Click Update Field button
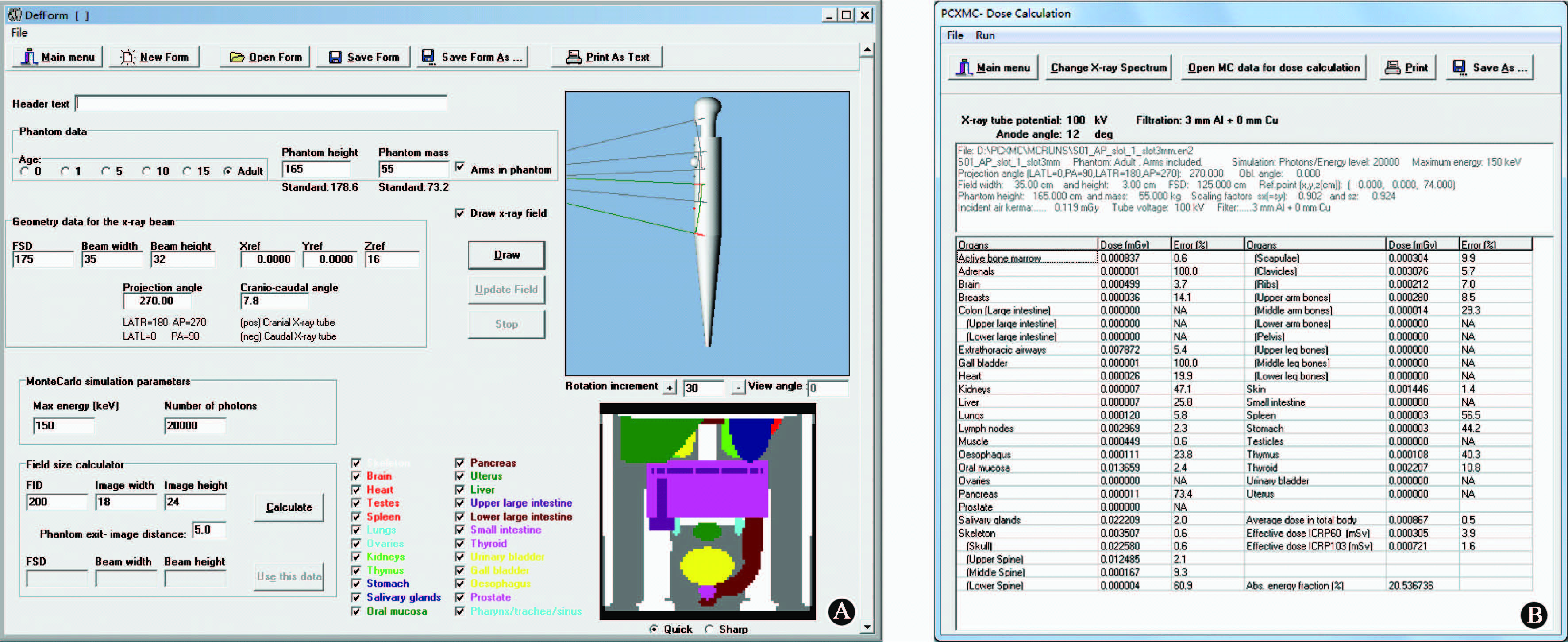 click(506, 289)
